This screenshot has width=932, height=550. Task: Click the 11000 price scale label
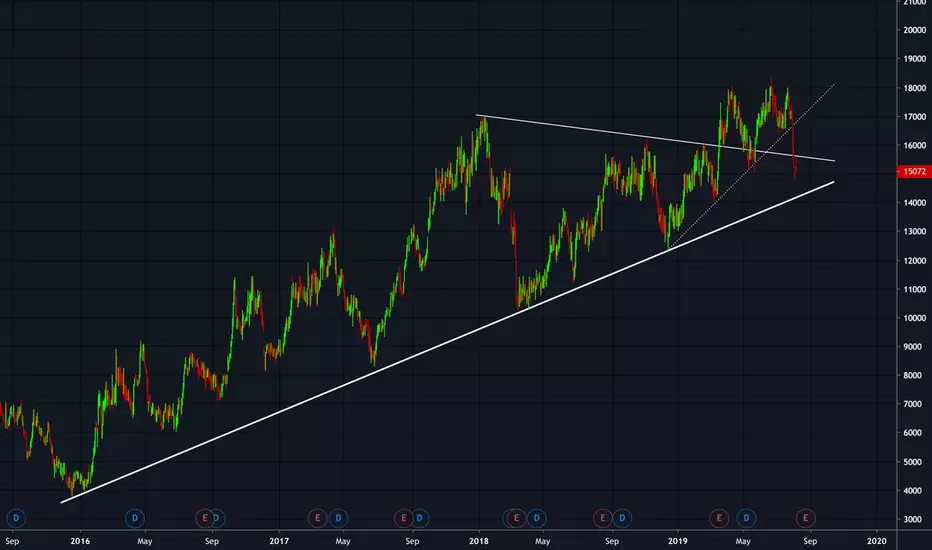[914, 290]
